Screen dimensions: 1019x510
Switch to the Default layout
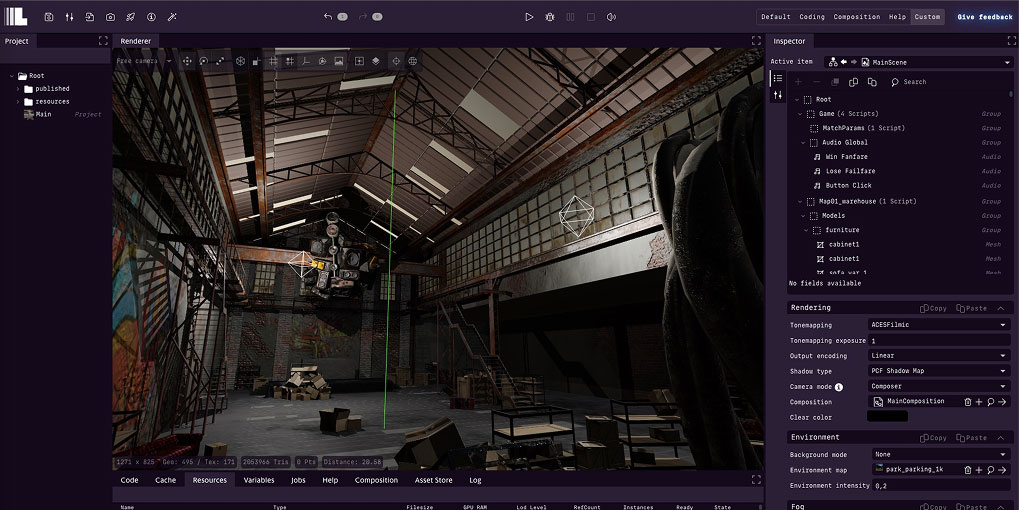776,17
